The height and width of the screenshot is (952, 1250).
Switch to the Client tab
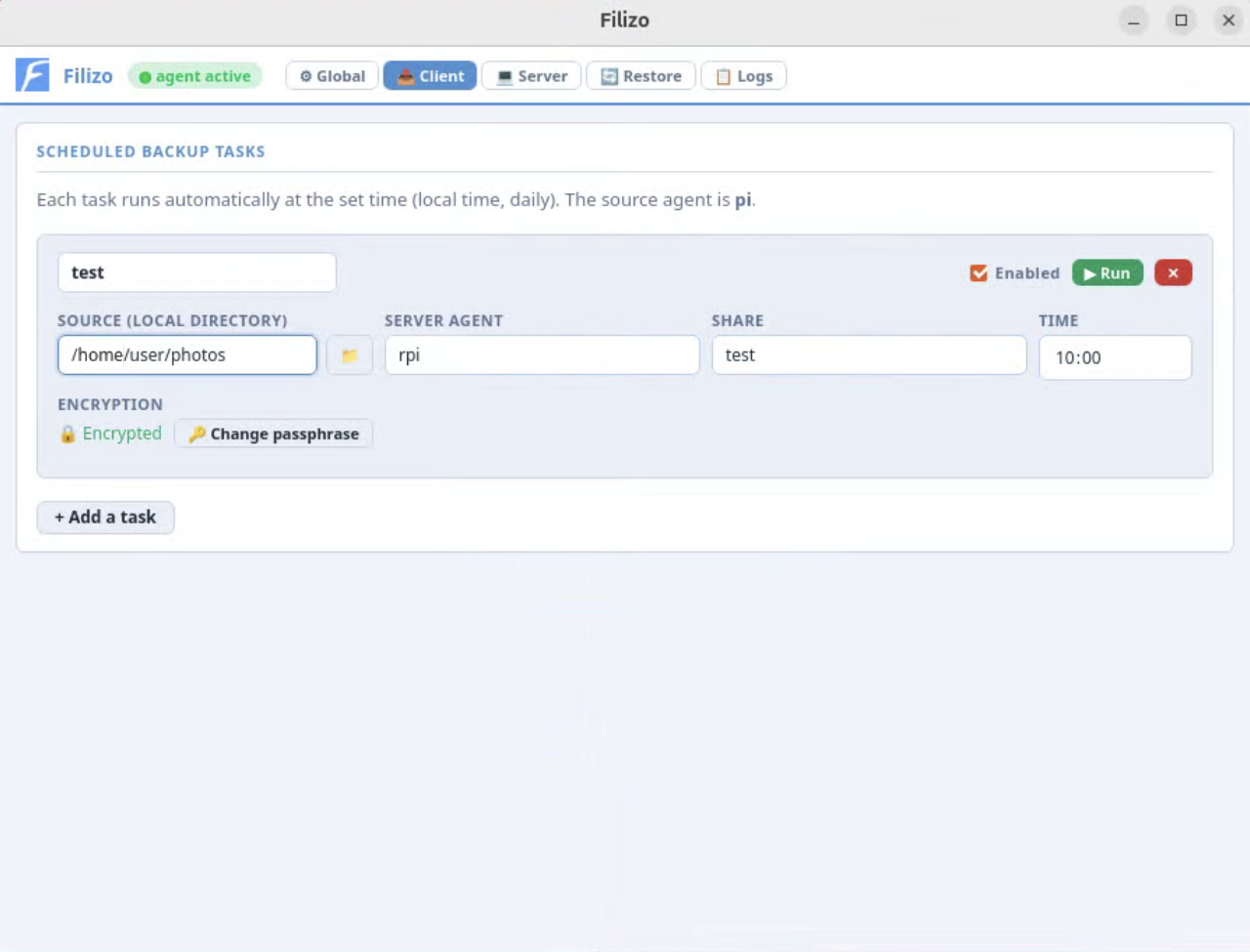pos(430,76)
